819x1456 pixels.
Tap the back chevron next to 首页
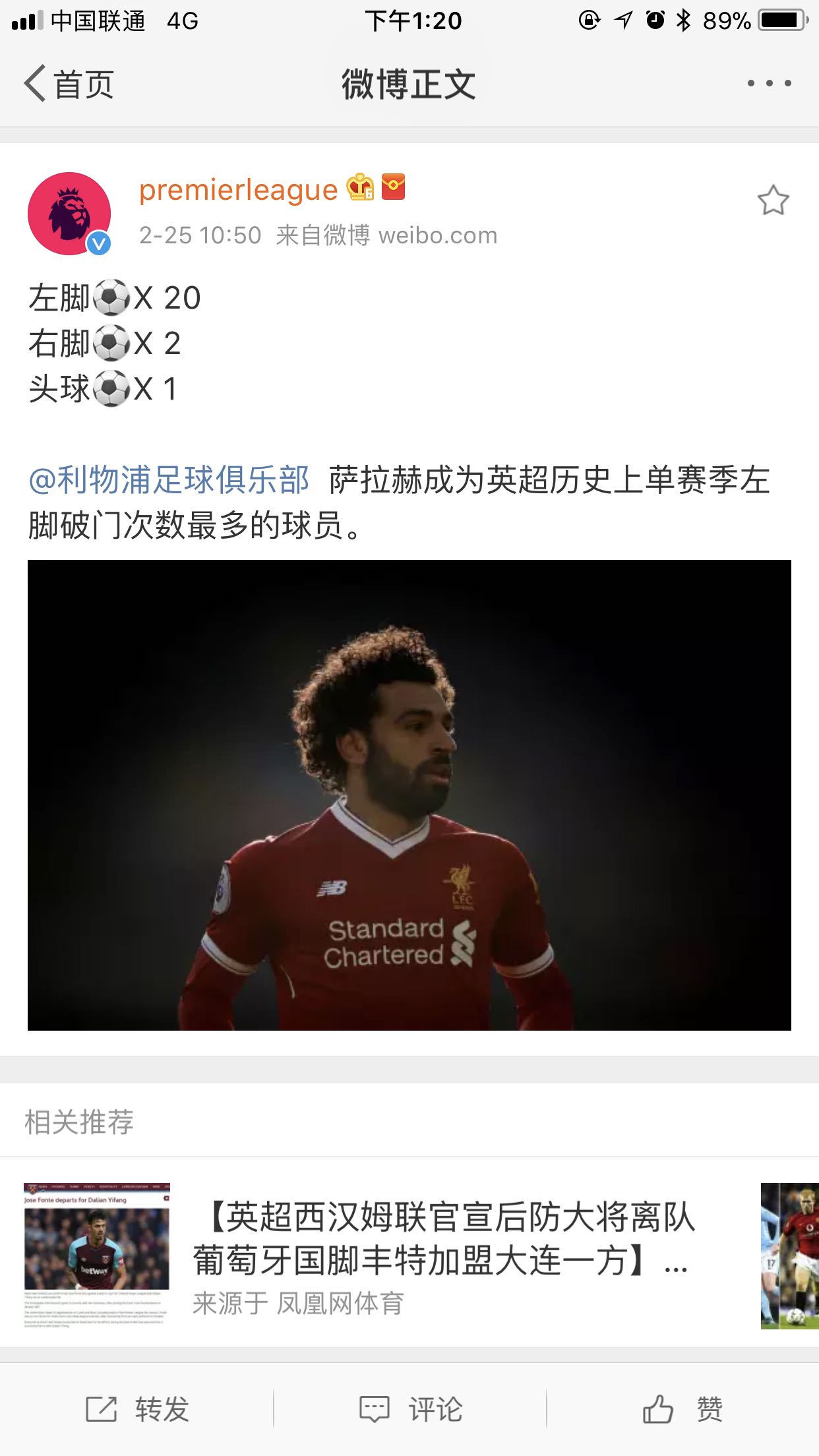point(35,84)
